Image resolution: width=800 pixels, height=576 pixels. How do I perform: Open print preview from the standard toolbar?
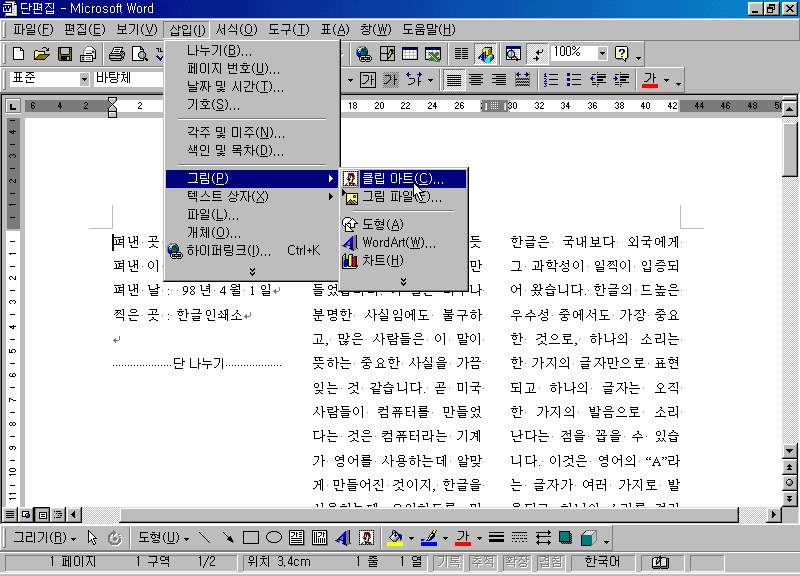[x=140, y=54]
